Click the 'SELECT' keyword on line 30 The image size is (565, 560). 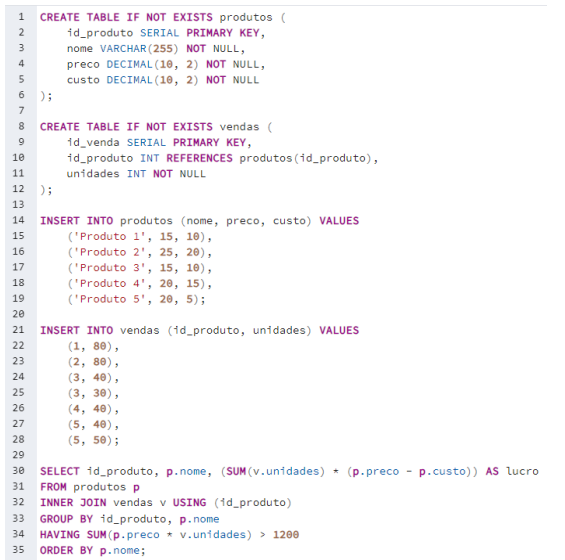[x=60, y=471]
